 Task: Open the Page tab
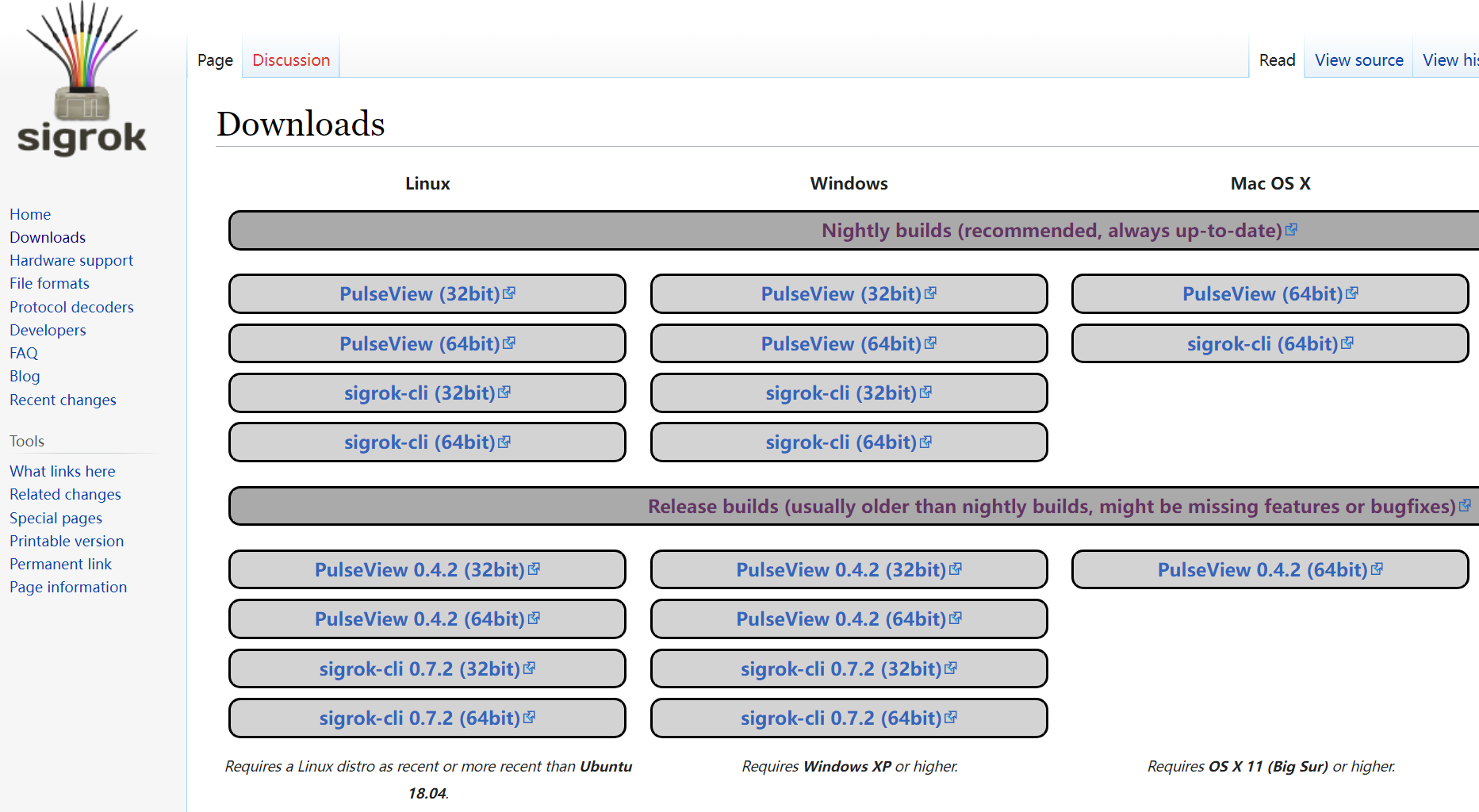(x=215, y=60)
